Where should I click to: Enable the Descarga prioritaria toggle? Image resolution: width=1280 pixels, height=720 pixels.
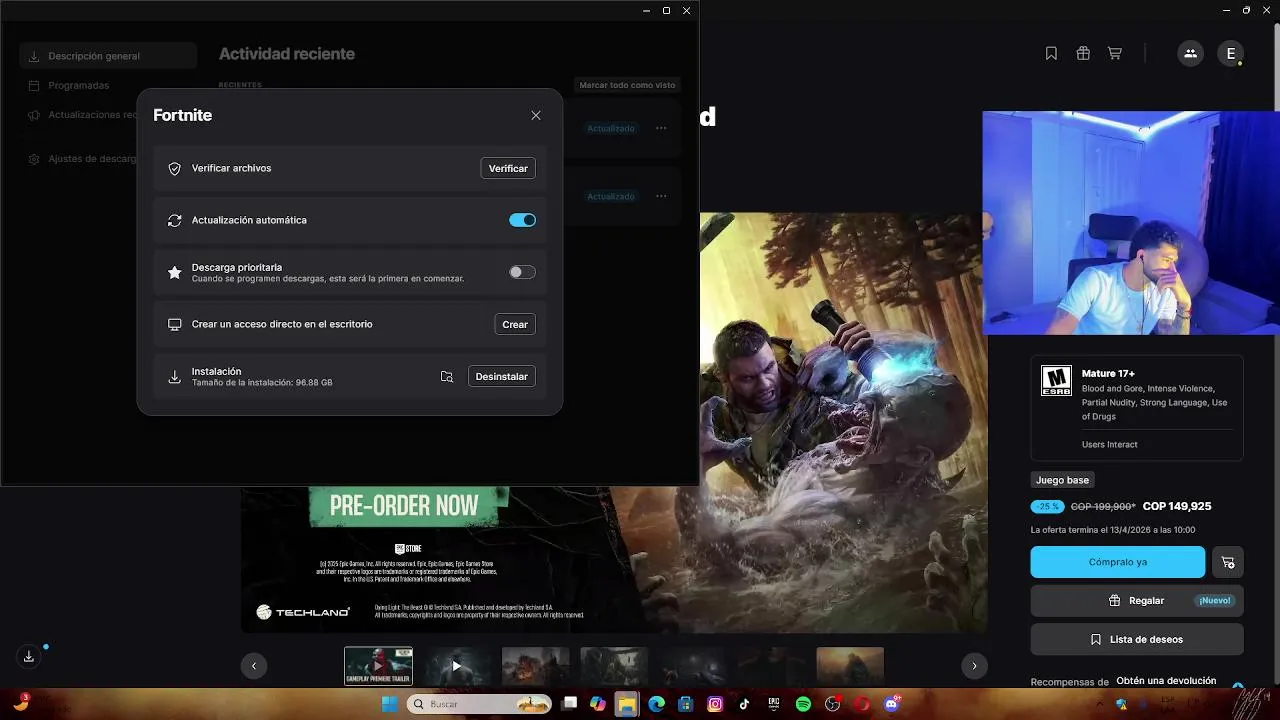click(522, 272)
